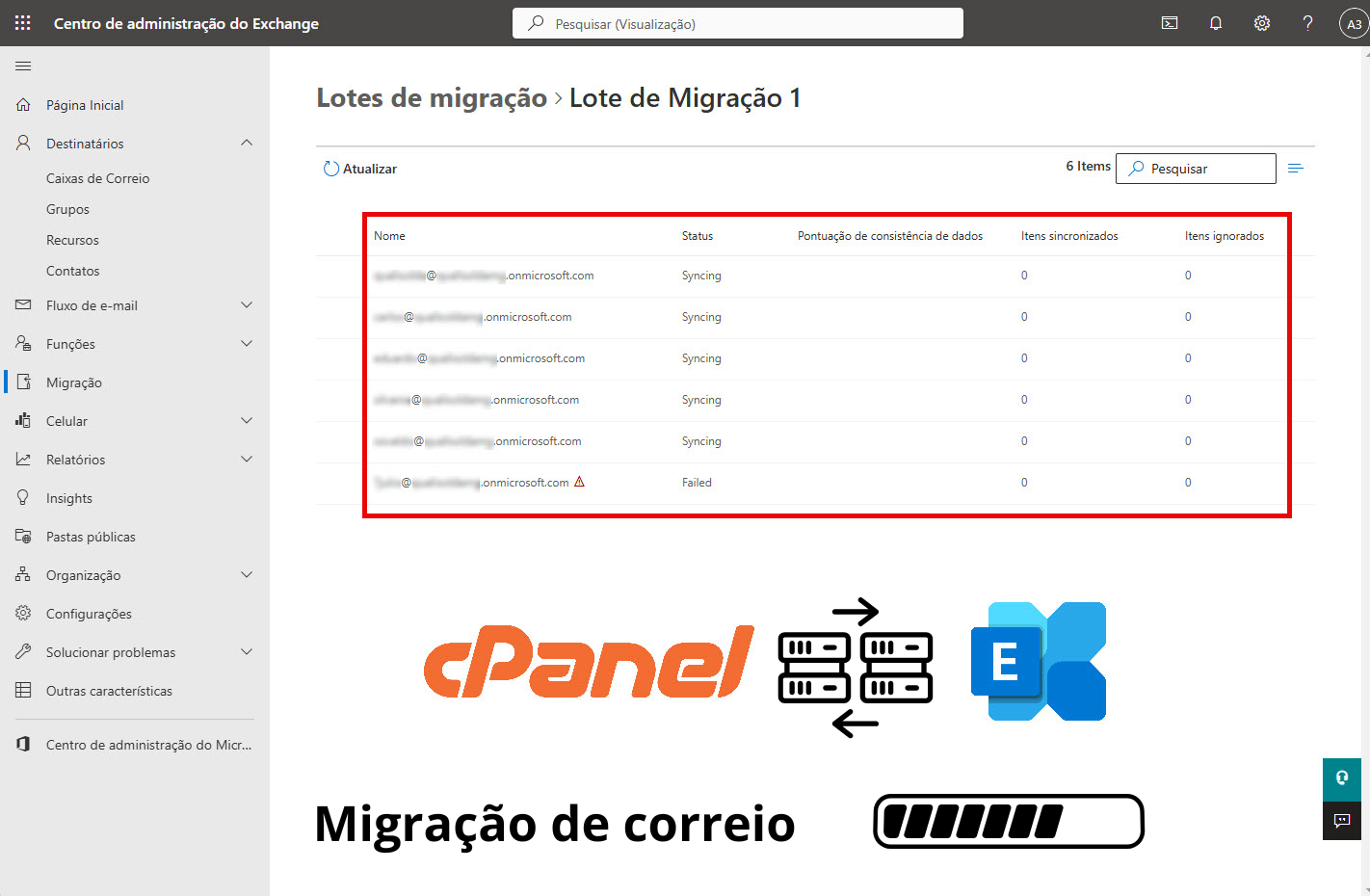Click Itens ignorados column header
This screenshot has width=1370, height=896.
coord(1225,236)
